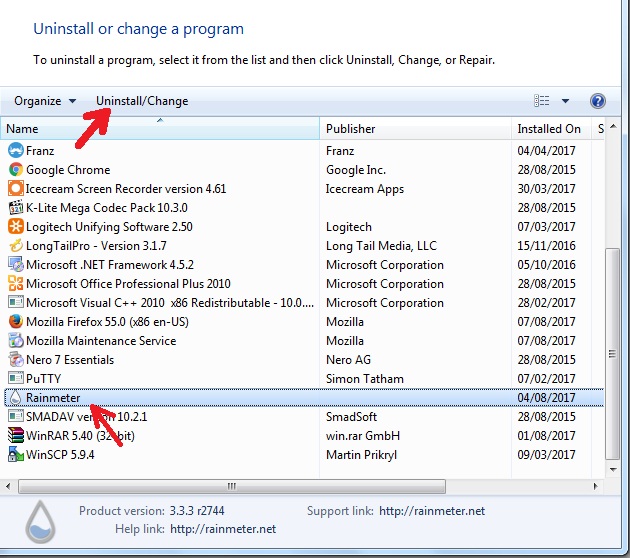Click the Nero 7 Essentials icon
Screen dimensions: 630x558
[x=16, y=360]
